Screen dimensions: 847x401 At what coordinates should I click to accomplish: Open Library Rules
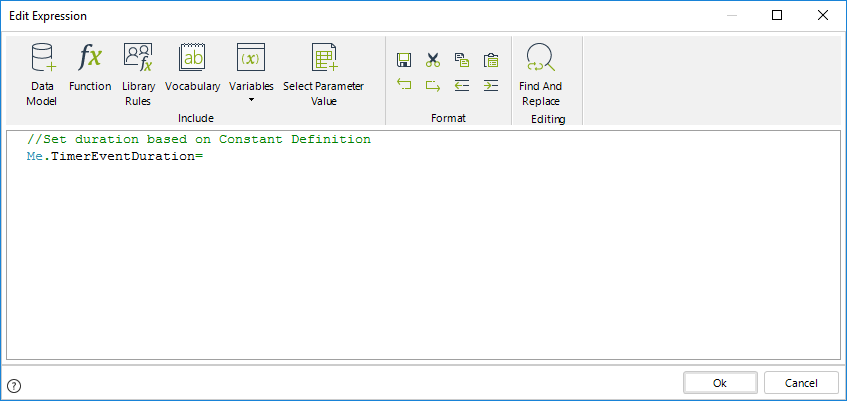click(x=139, y=74)
